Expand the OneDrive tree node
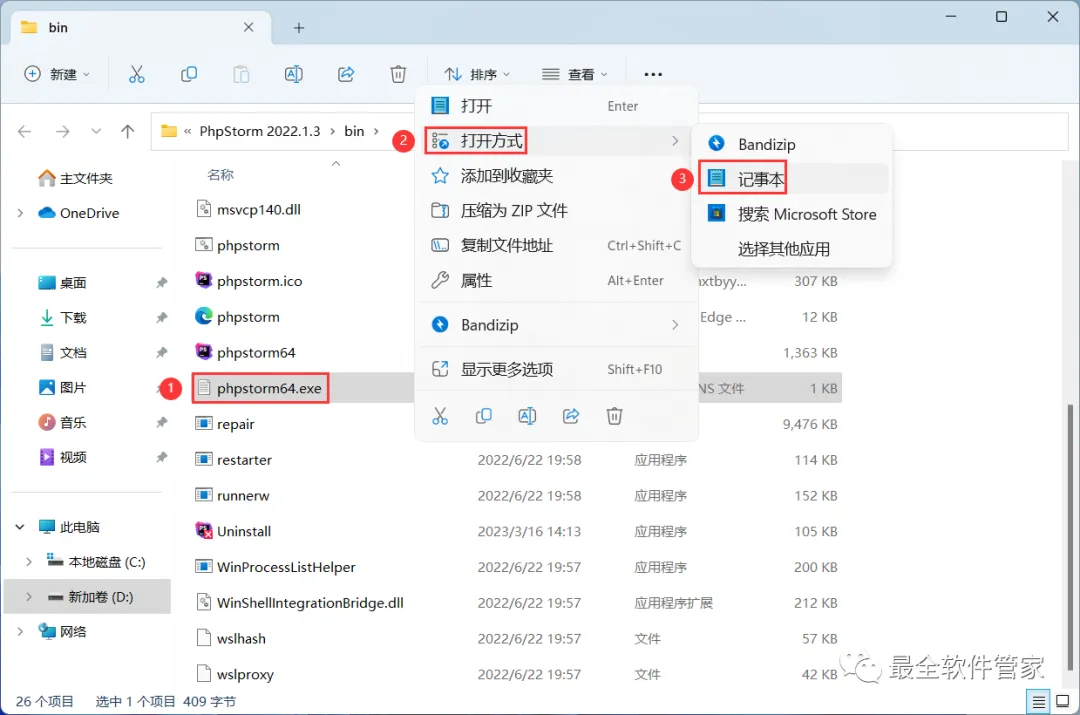1080x715 pixels. [x=20, y=213]
